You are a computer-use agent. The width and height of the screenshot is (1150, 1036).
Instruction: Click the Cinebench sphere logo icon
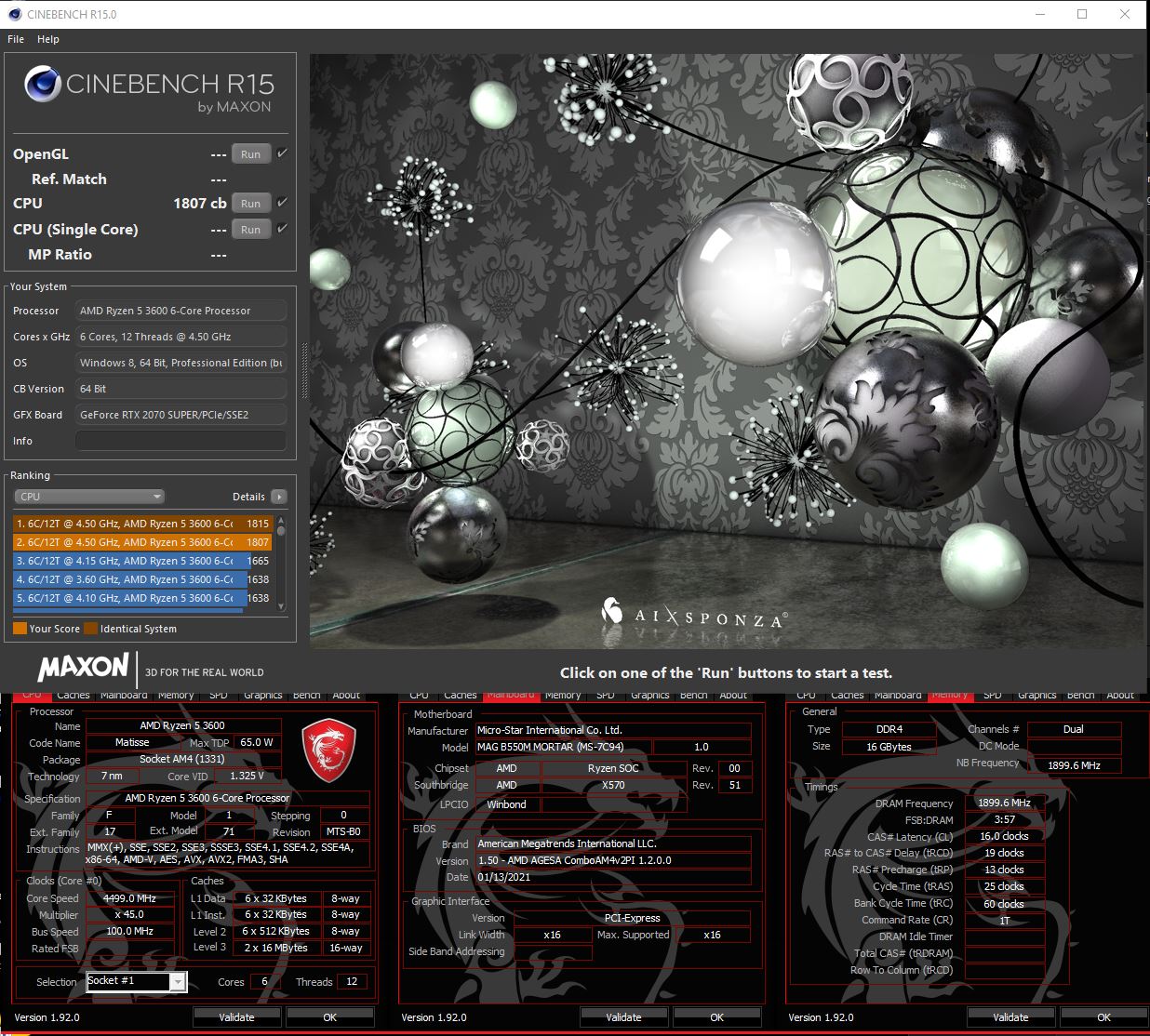(x=43, y=85)
